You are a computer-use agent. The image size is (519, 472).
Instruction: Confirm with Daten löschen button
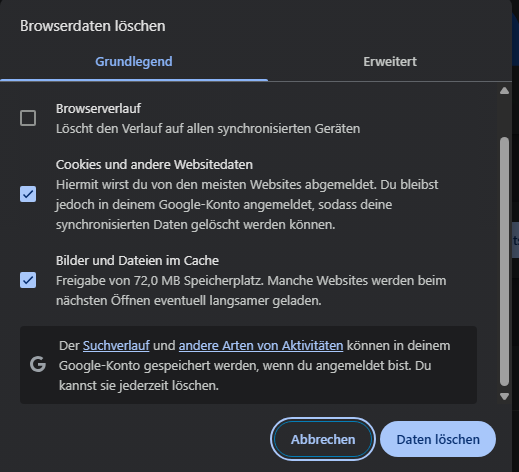point(438,439)
